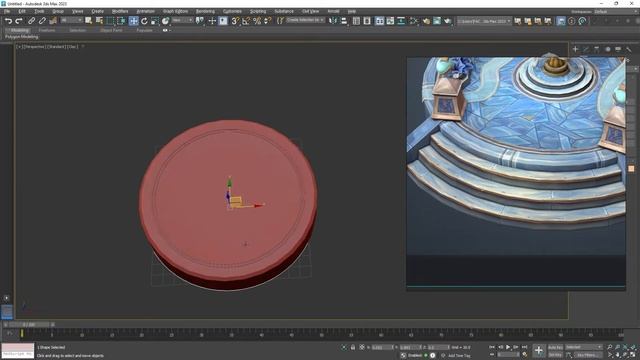Open the Rendered Frame Window
Image resolution: width=640 pixels, height=360 pixels.
pyautogui.click(x=437, y=21)
